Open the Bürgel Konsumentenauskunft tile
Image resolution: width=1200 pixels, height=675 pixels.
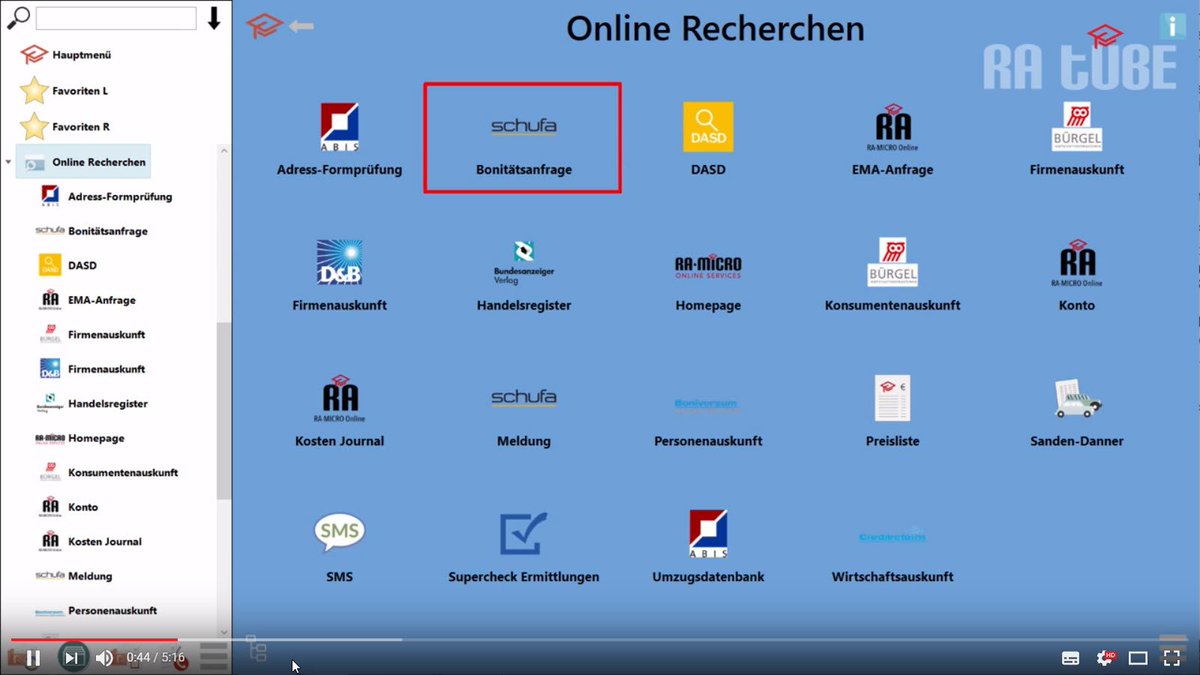(892, 275)
